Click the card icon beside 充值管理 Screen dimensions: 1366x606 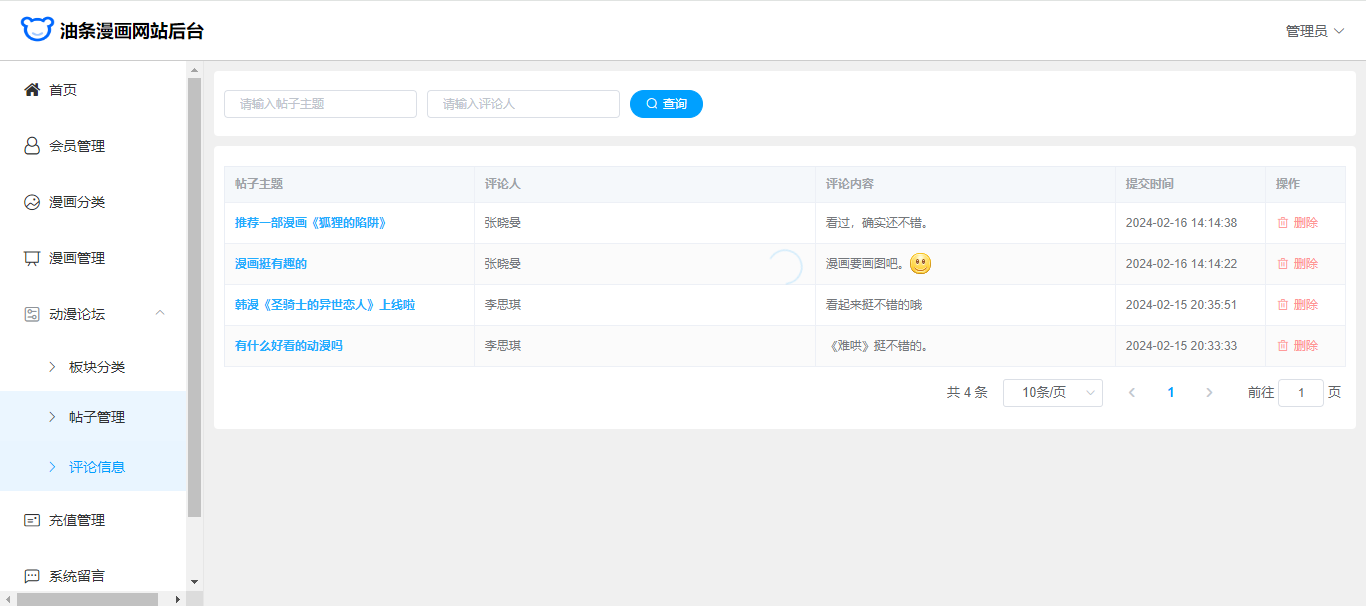[32, 520]
